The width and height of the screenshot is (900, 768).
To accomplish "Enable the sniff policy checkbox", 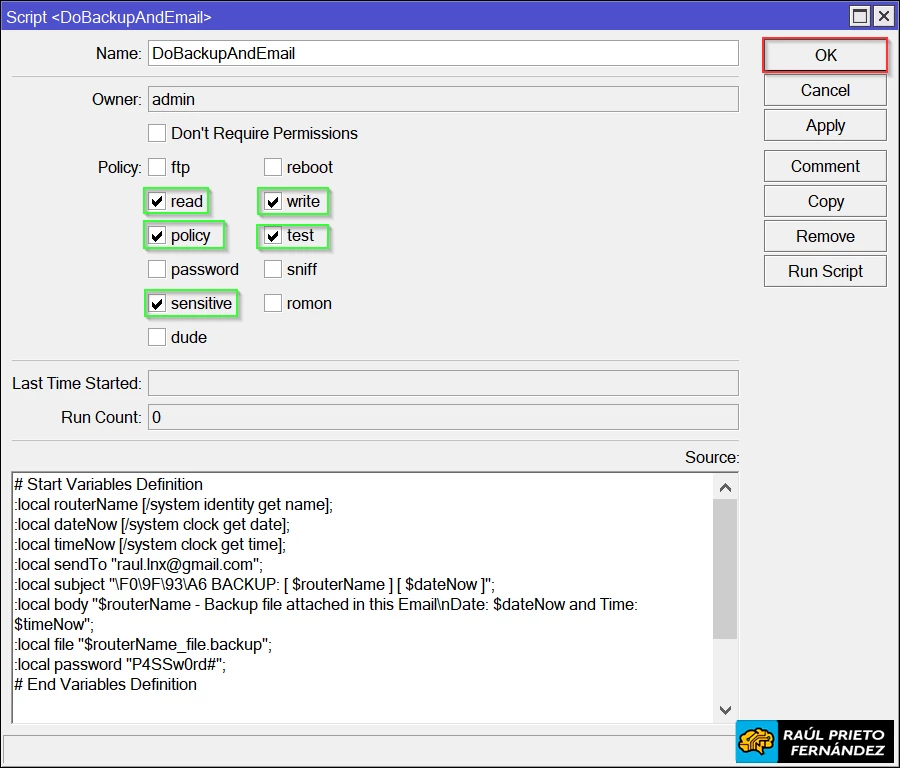I will click(x=273, y=269).
